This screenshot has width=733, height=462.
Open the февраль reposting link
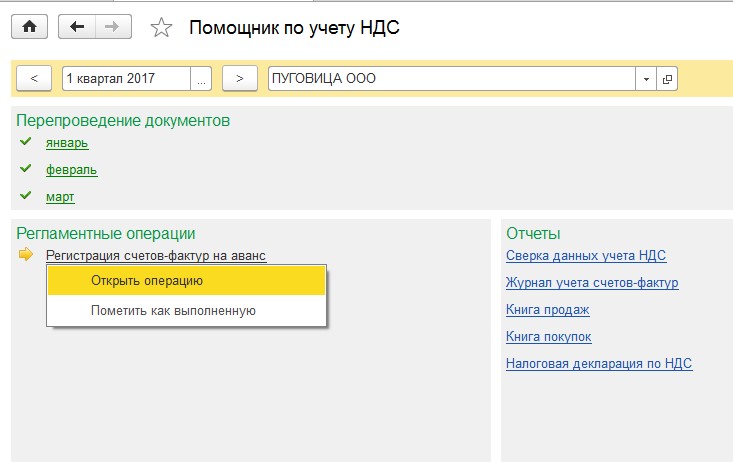point(72,170)
